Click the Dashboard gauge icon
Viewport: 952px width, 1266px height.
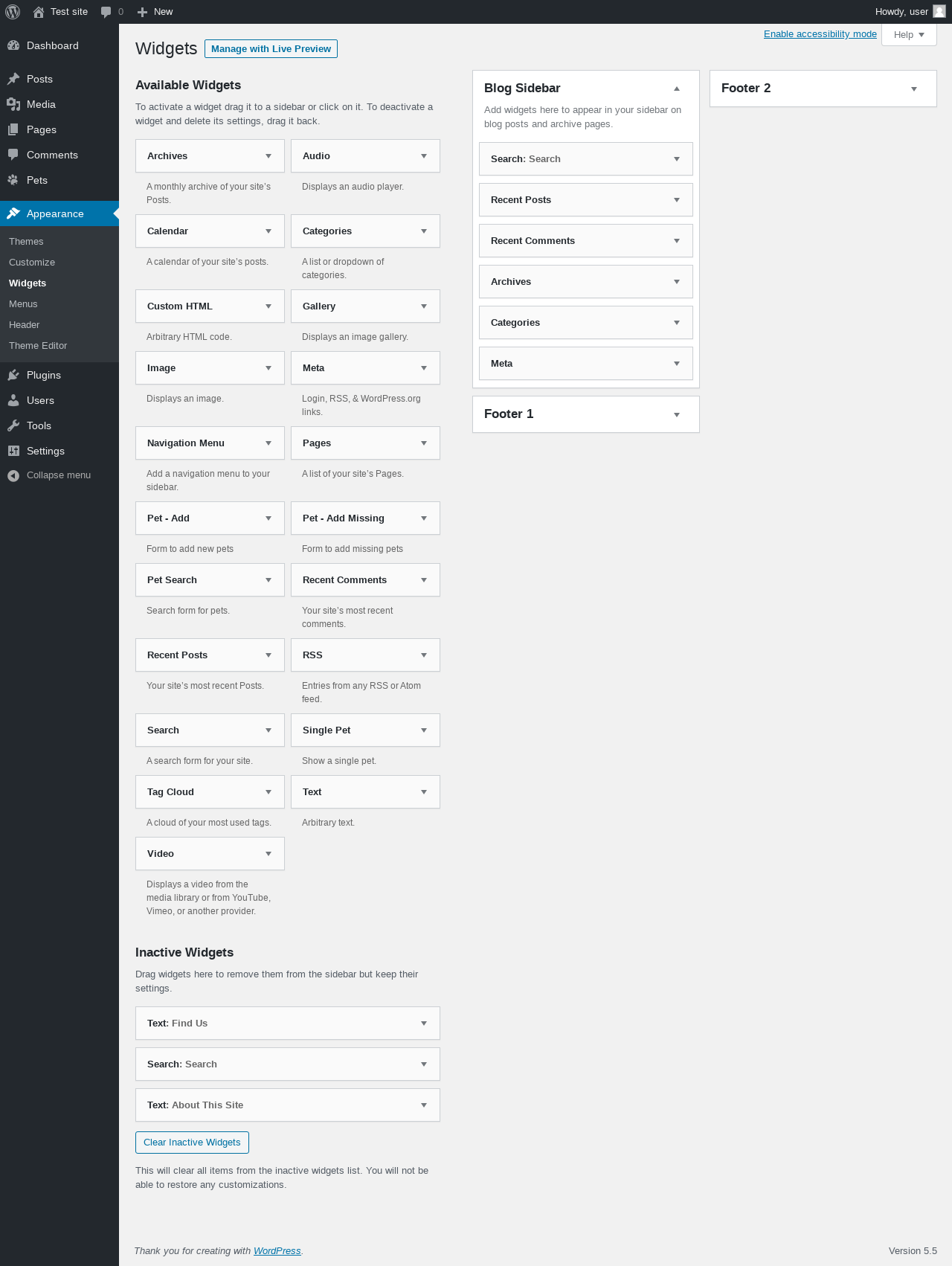point(13,45)
